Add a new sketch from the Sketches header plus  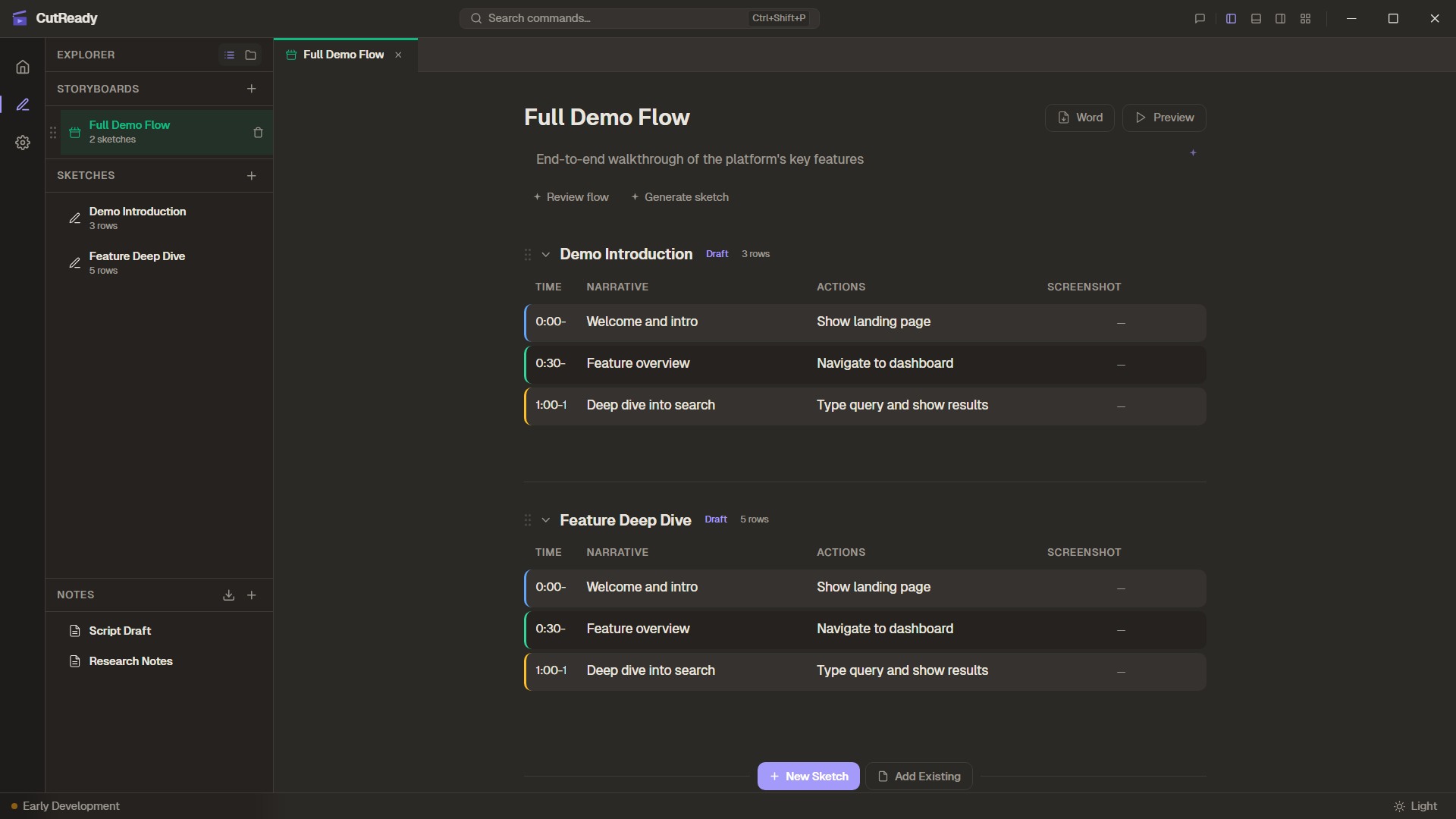tap(252, 175)
